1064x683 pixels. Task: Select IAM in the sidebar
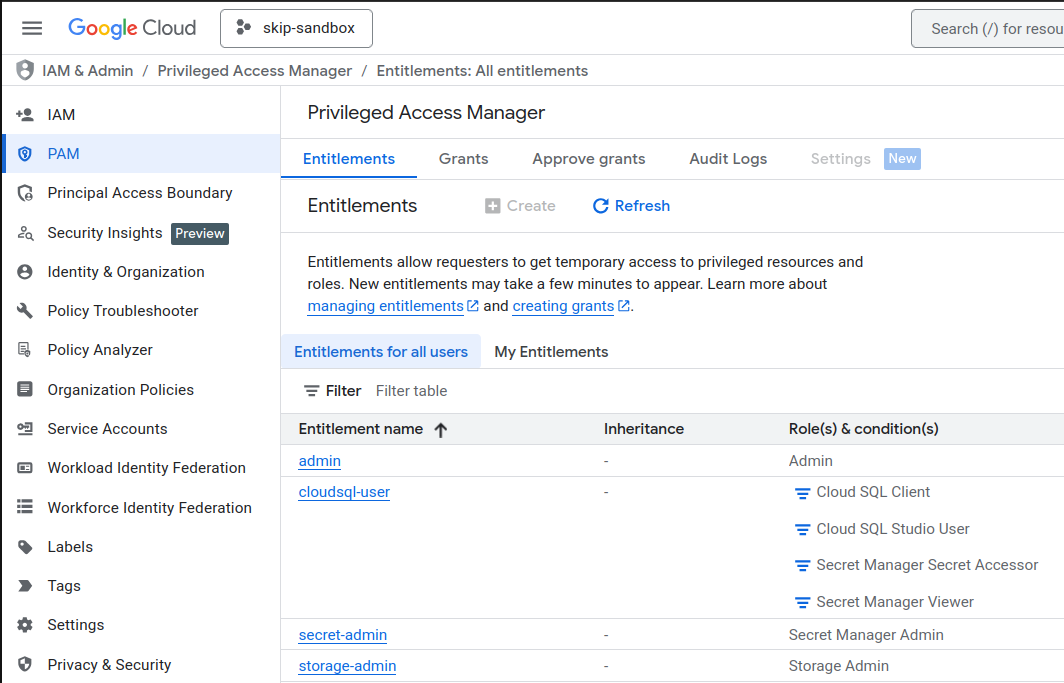[60, 114]
